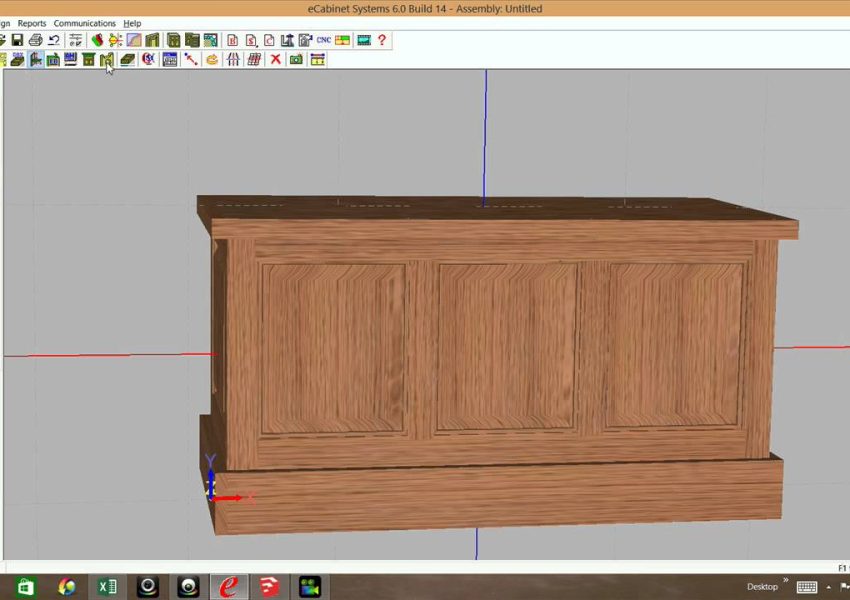Click the camera snapshot icon in toolbar
850x600 pixels.
coord(296,60)
